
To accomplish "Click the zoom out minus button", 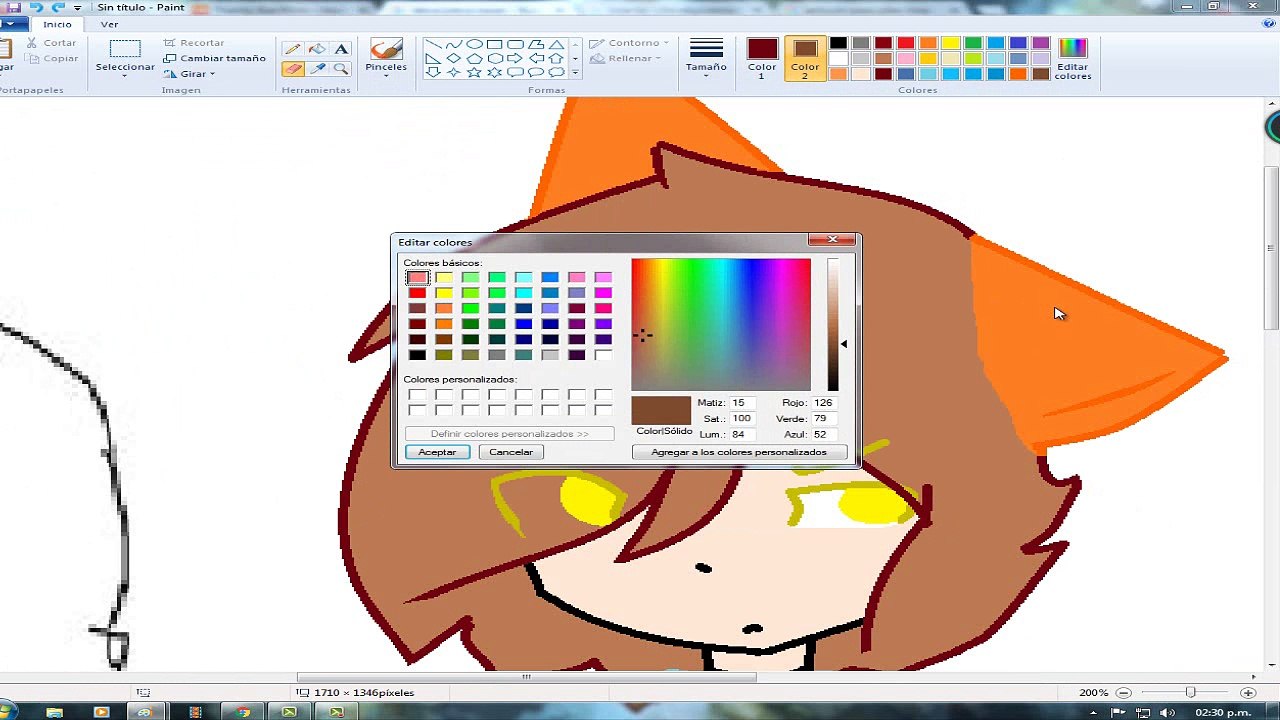I will (1123, 692).
